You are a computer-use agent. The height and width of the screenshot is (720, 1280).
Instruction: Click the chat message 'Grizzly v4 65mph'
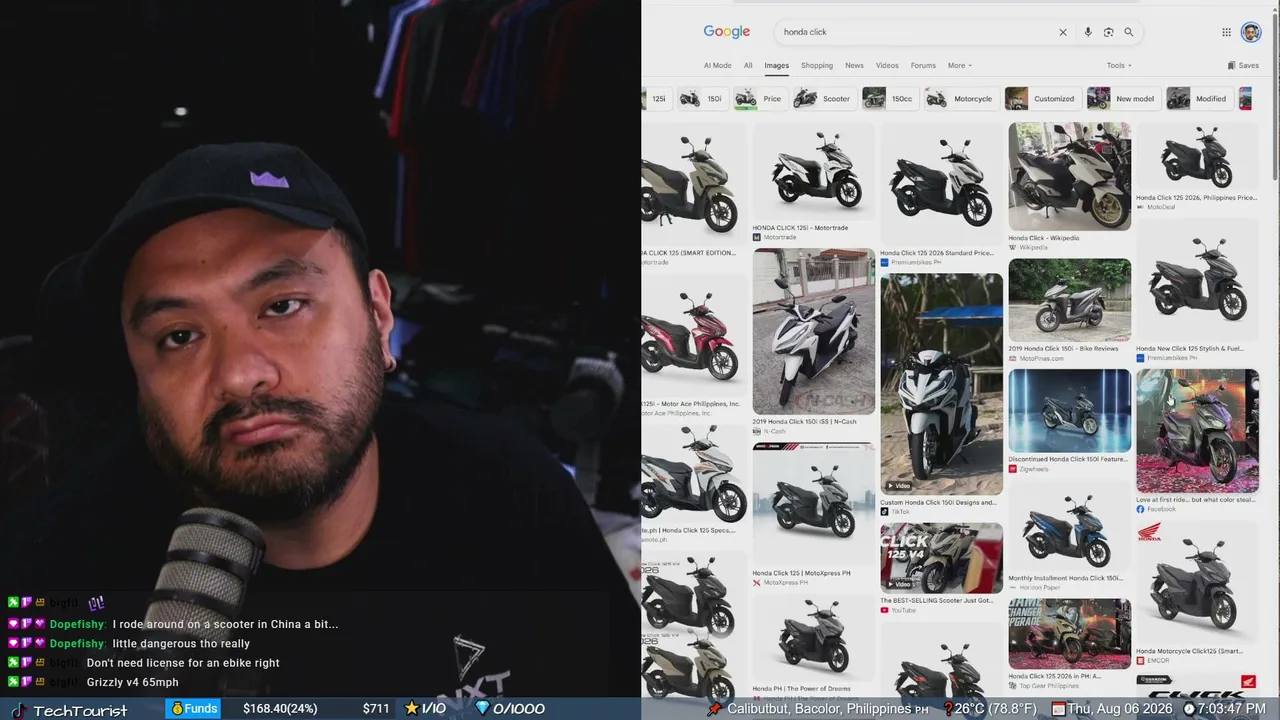[x=133, y=683]
